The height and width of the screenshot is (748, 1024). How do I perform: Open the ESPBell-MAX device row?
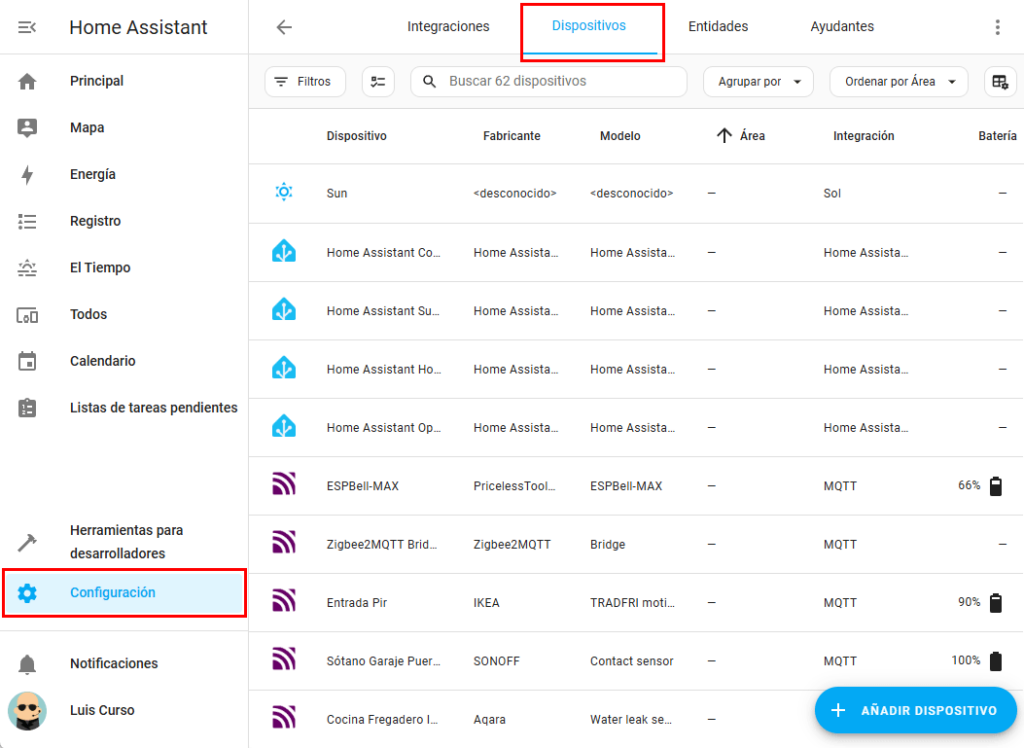363,486
